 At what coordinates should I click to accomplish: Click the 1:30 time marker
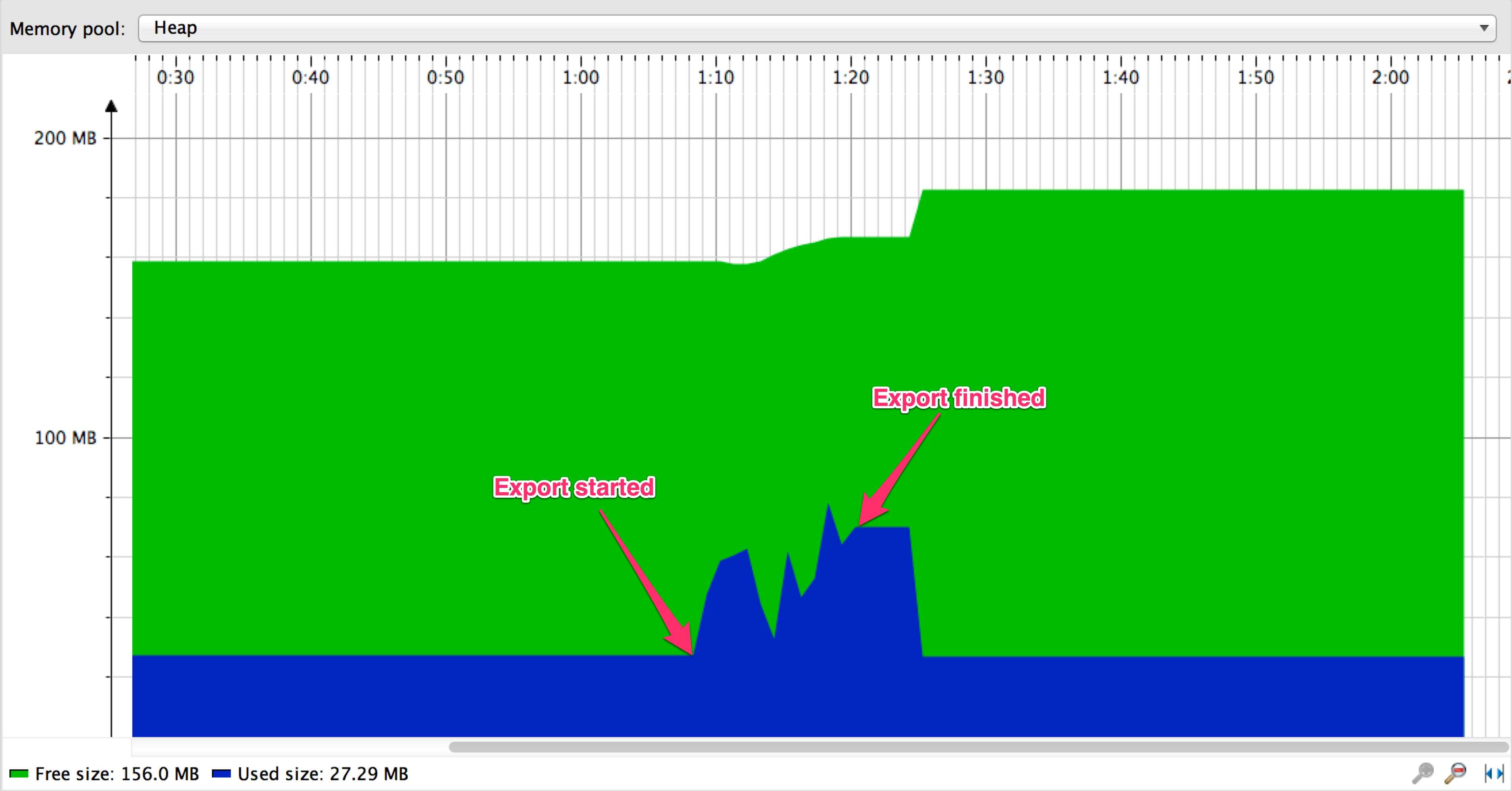[x=986, y=78]
